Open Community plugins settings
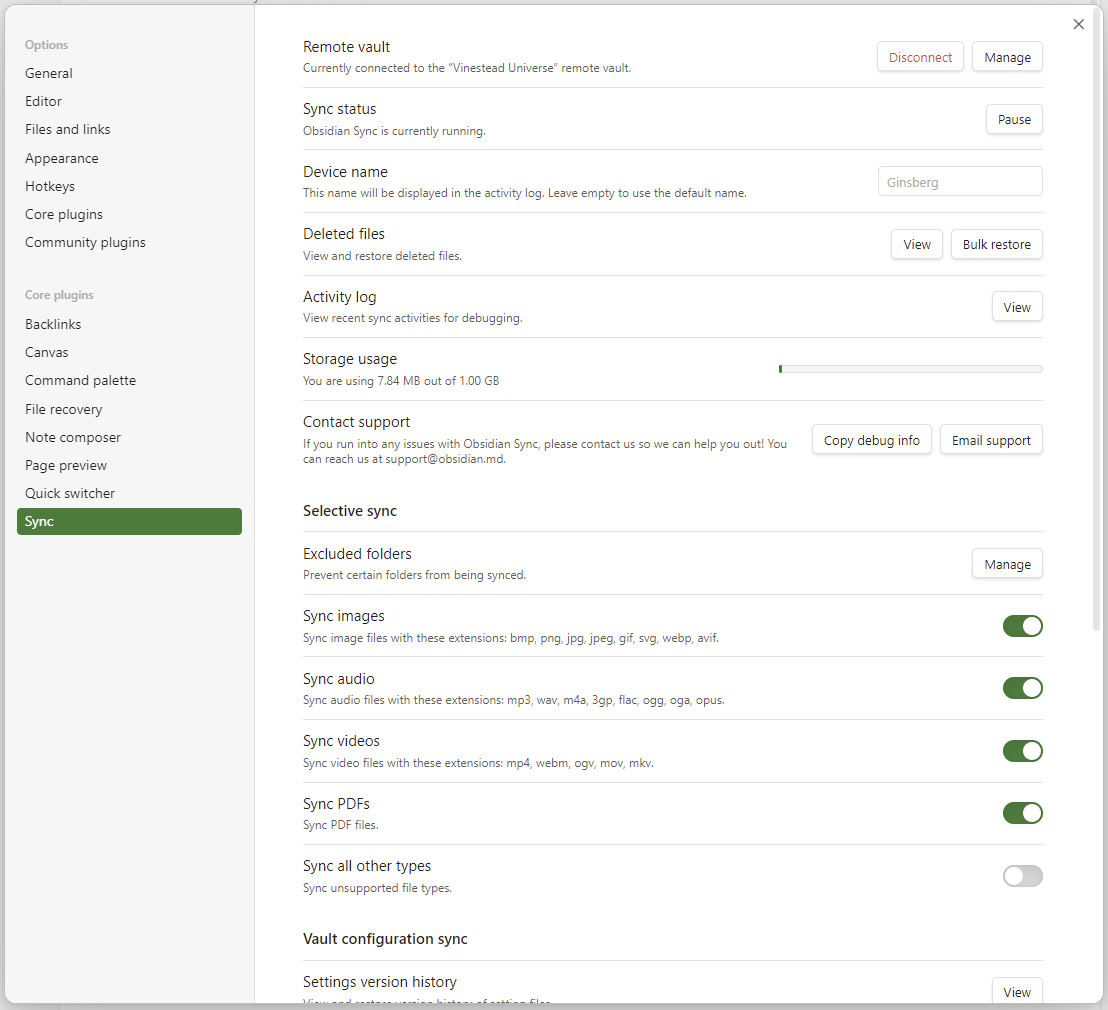Screen dimensions: 1108x1010 click(129, 242)
